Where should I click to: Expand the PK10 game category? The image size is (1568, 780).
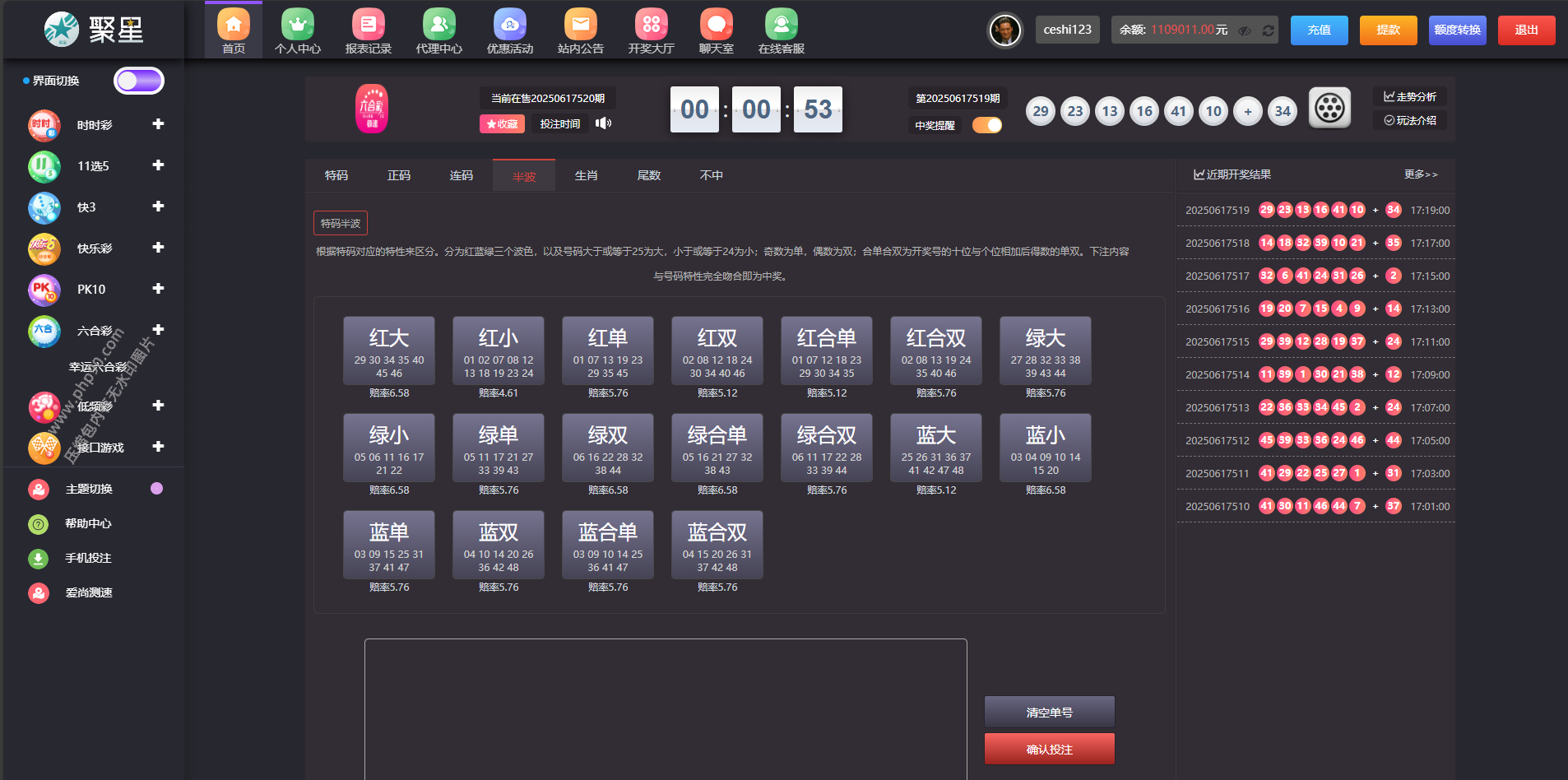(158, 289)
